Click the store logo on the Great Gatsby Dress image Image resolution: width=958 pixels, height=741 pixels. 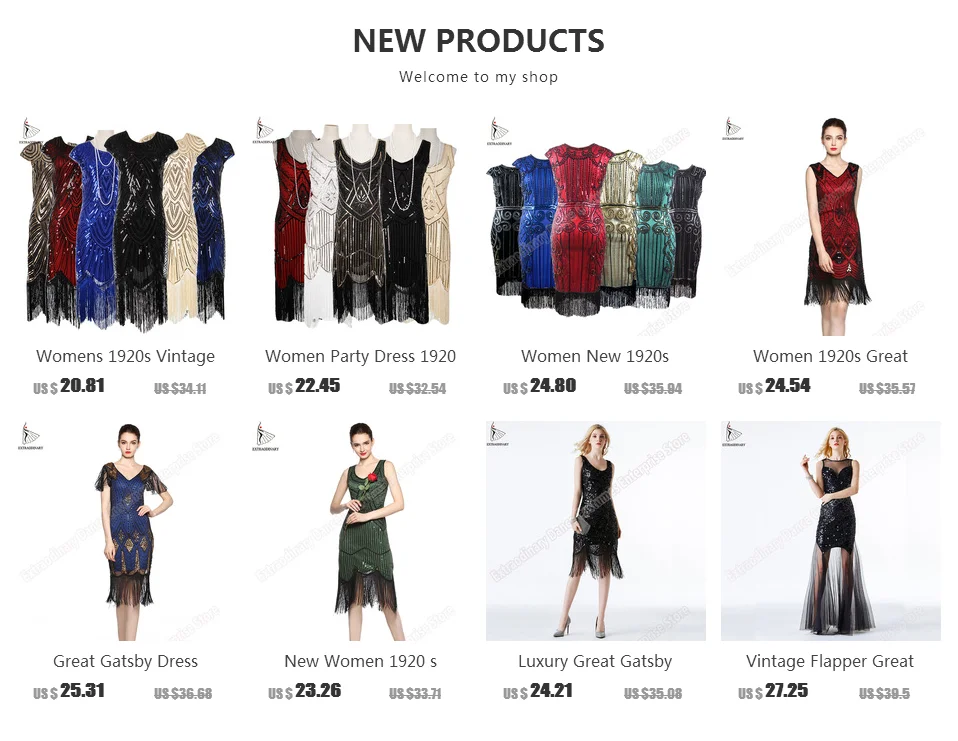point(30,436)
